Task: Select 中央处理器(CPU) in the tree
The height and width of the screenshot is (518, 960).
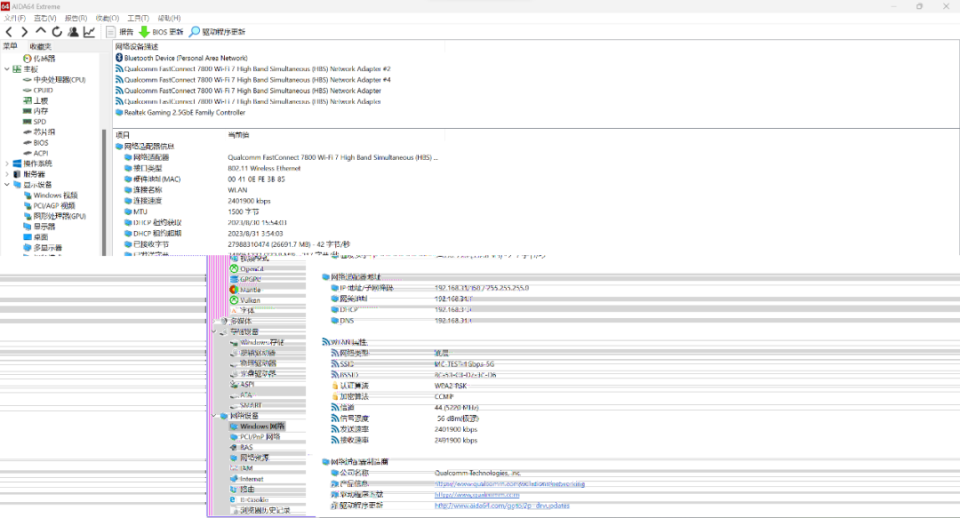Action: [54, 80]
